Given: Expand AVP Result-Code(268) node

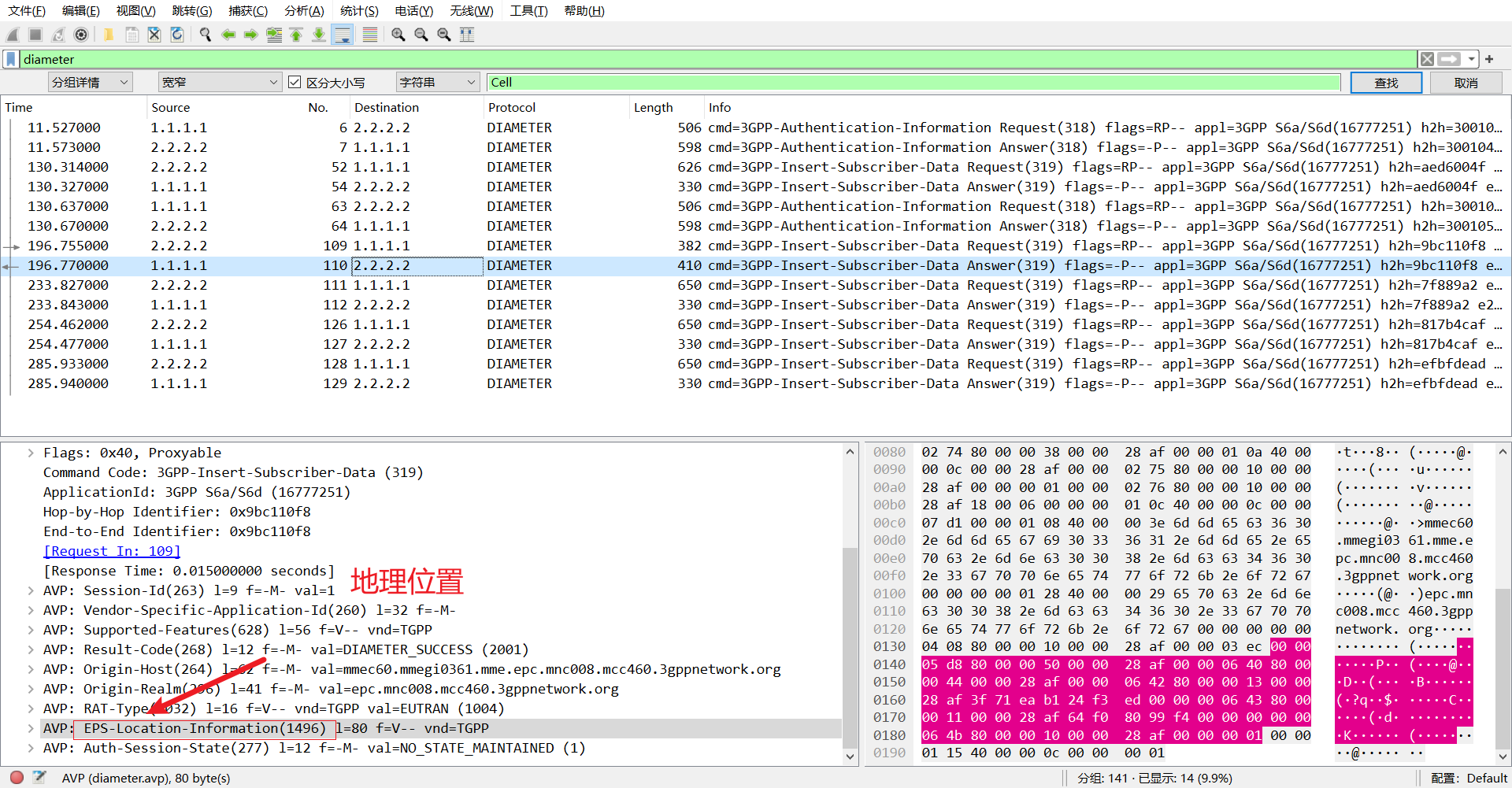Looking at the screenshot, I should [x=31, y=649].
